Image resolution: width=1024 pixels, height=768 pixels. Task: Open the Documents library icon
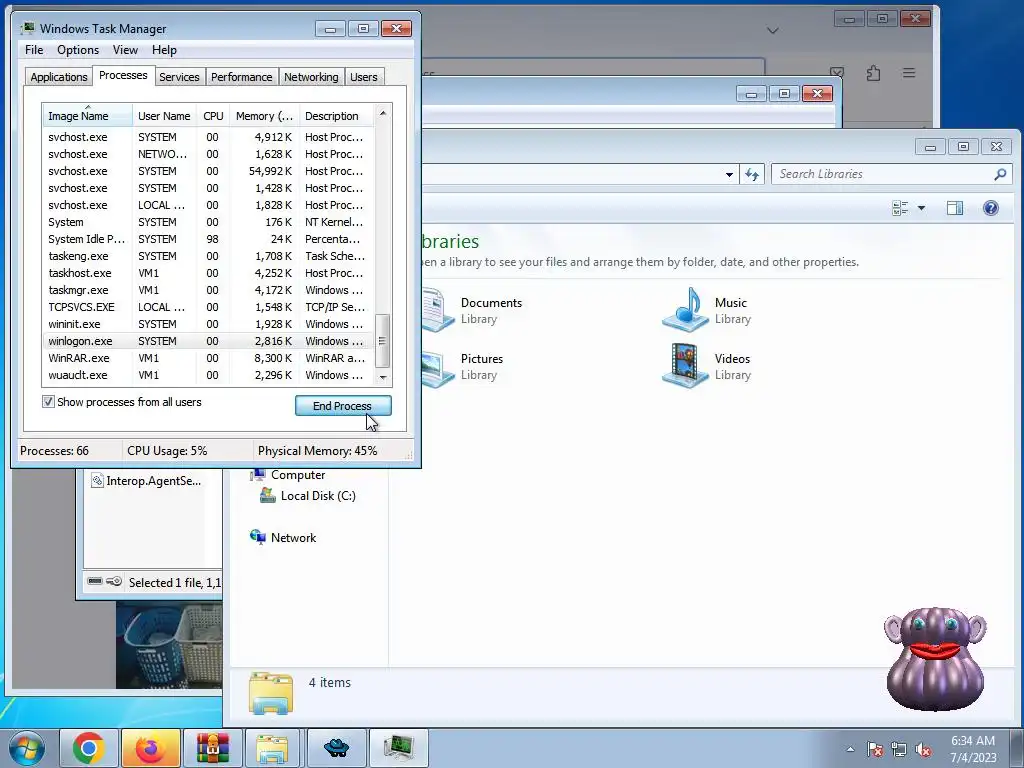[x=438, y=310]
